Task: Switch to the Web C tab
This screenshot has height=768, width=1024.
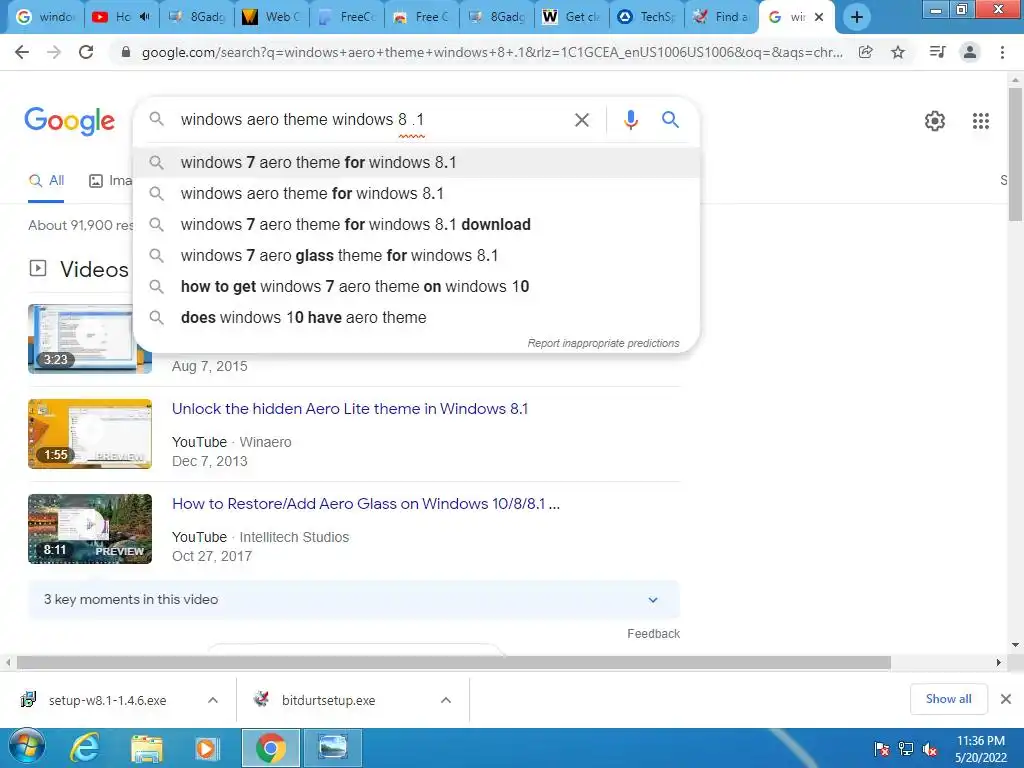Action: click(x=272, y=17)
